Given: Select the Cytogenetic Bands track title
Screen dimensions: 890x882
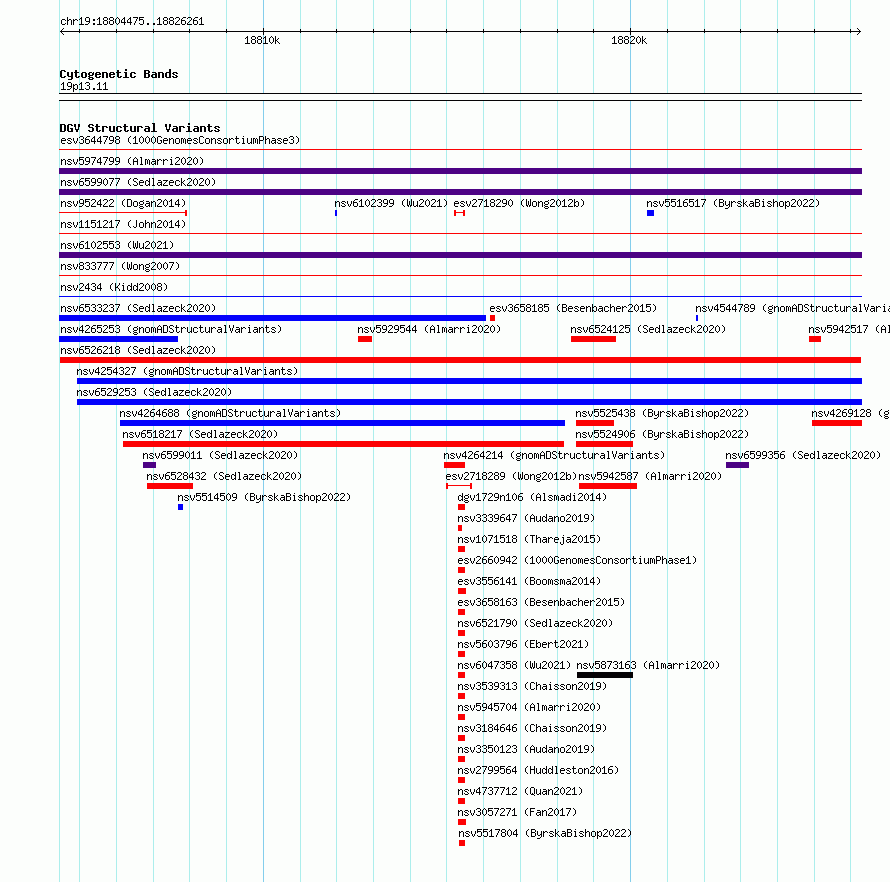Looking at the screenshot, I should tap(119, 74).
